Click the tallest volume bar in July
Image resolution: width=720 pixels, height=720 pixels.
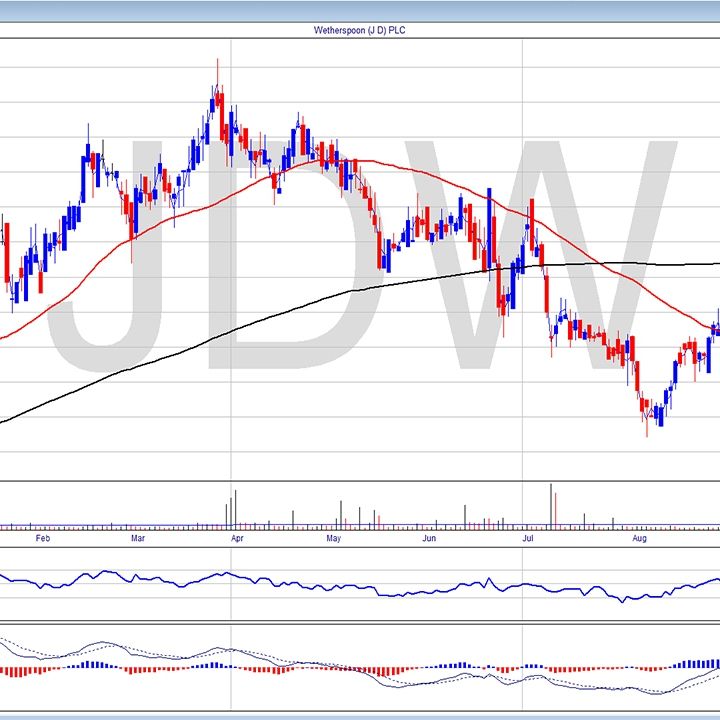coord(550,505)
